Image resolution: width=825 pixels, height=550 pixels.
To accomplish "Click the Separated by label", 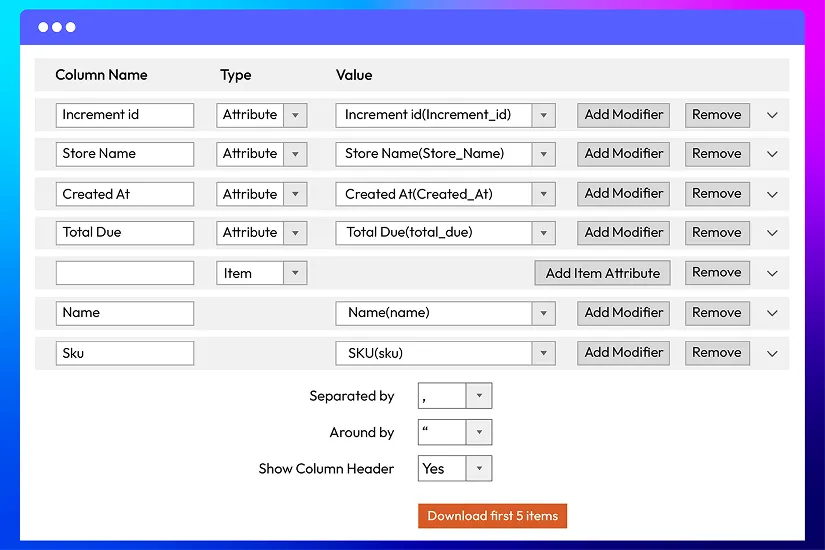I will tap(351, 396).
